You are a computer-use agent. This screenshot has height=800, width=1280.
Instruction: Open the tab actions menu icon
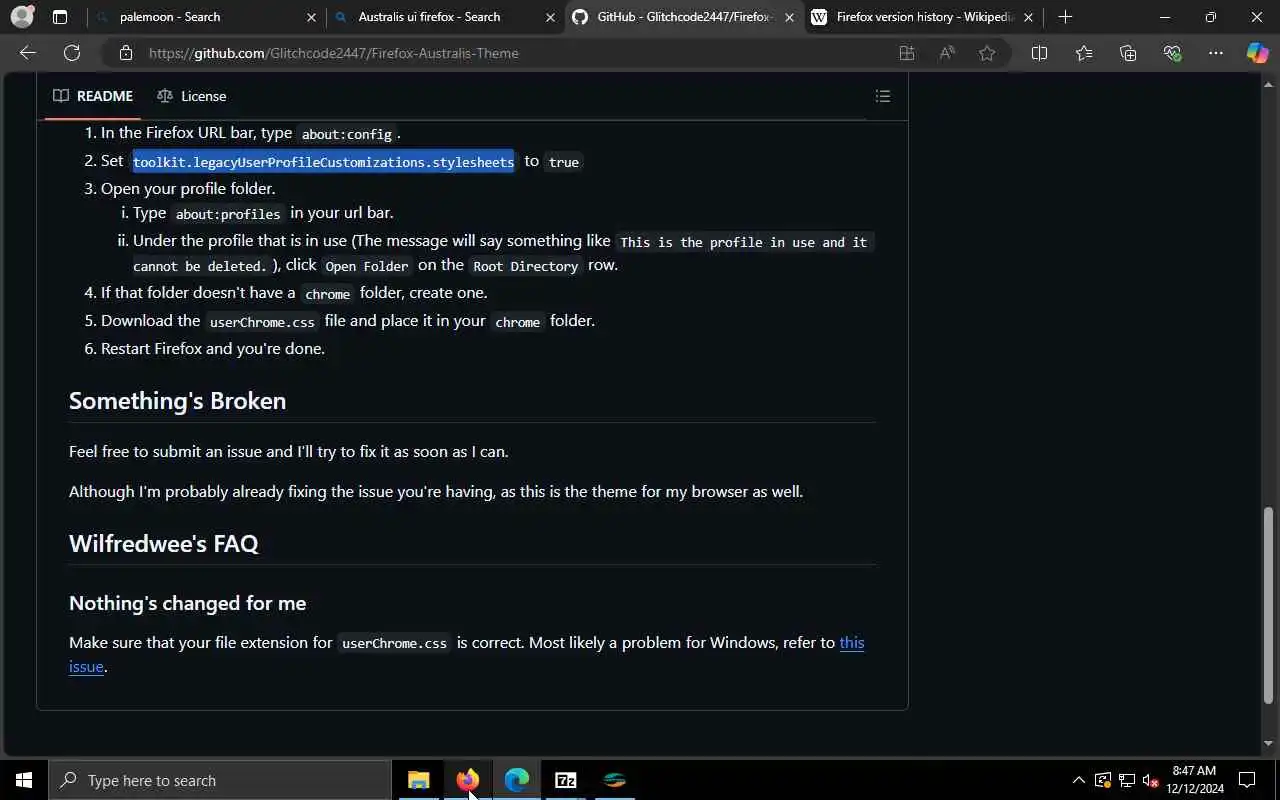[x=60, y=17]
